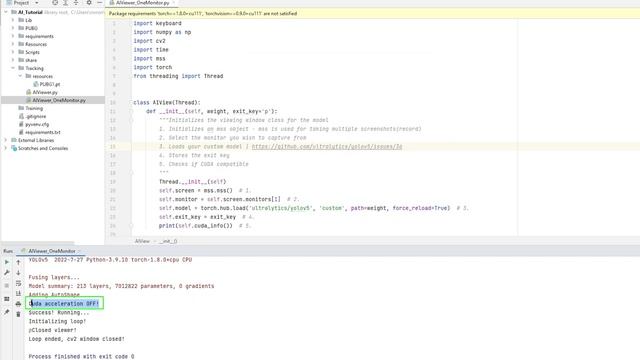Click 'Initializing loop!' console line
The image size is (640, 360).
pos(57,321)
